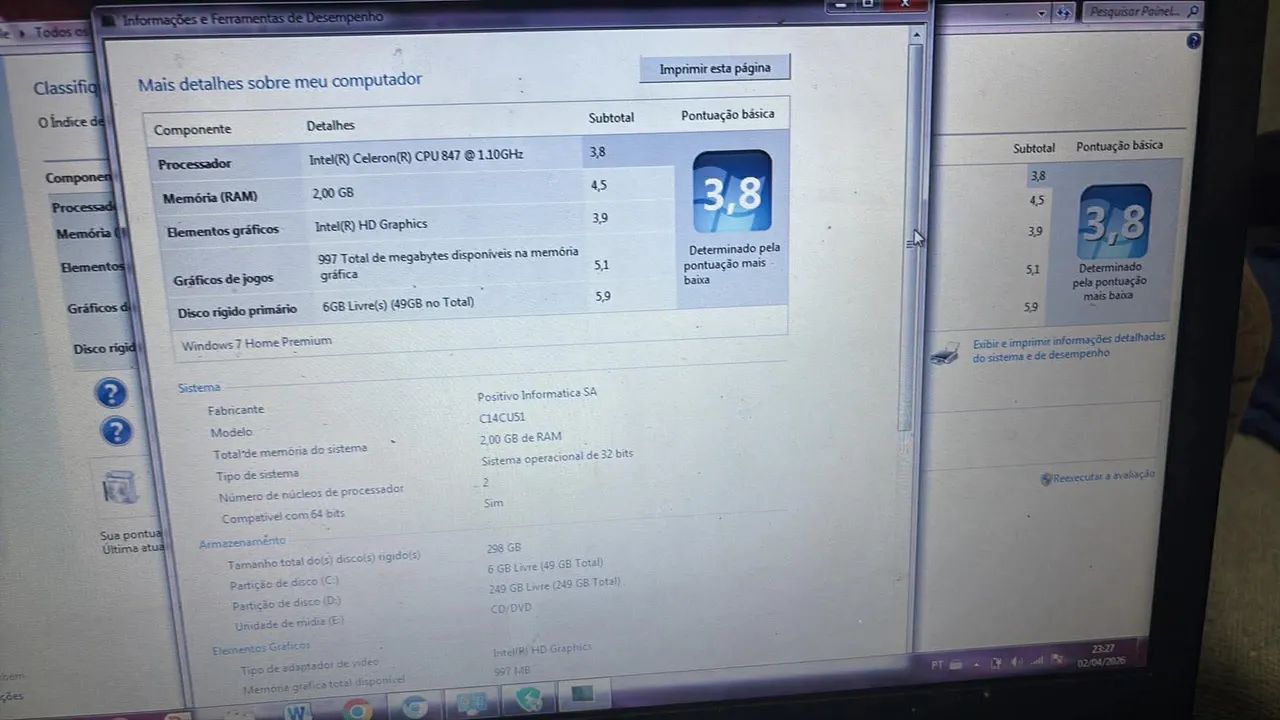Screen dimensions: 1280x720
Task: Click the Positivo Informatica SA value
Action: 537,394
